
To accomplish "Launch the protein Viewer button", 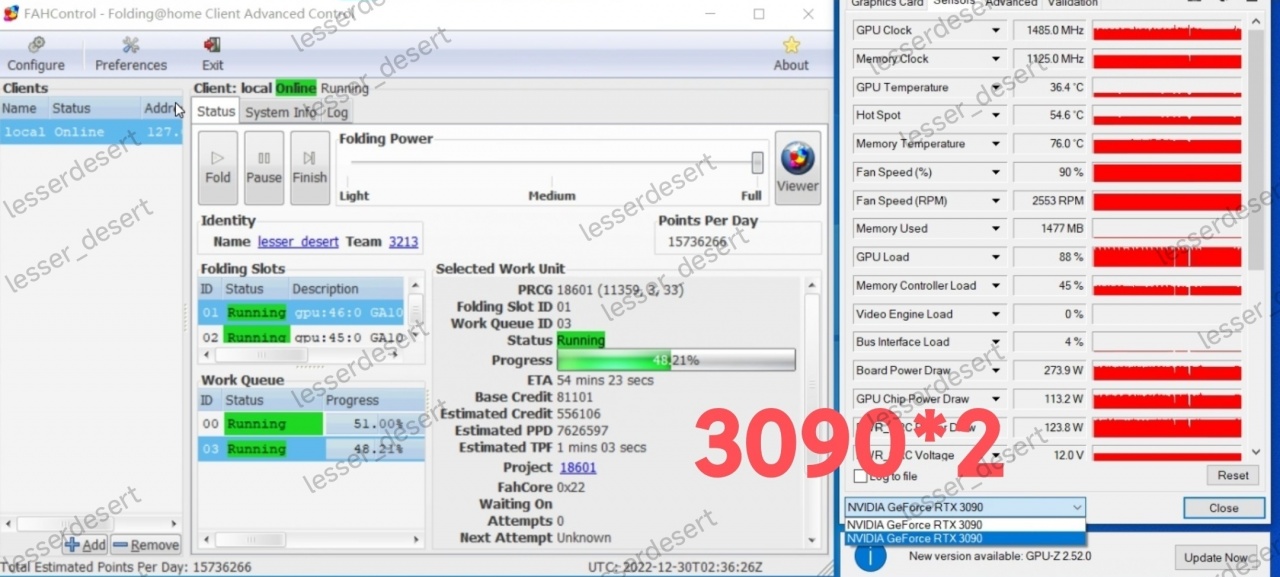I will click(x=797, y=167).
